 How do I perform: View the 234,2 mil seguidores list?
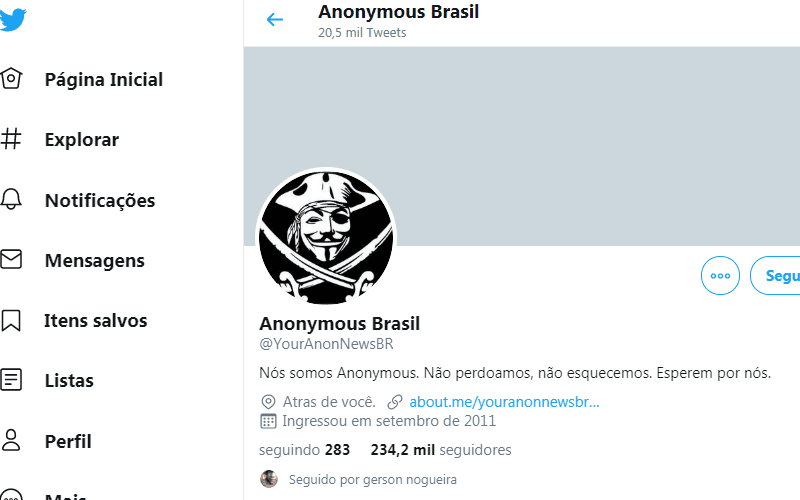coord(441,449)
